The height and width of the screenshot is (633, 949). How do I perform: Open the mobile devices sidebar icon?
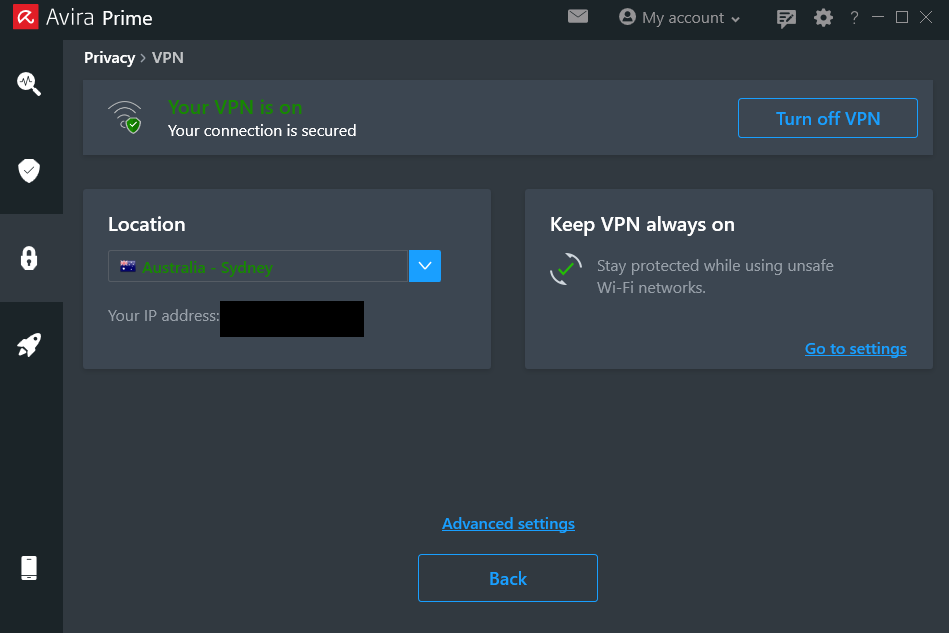point(29,568)
